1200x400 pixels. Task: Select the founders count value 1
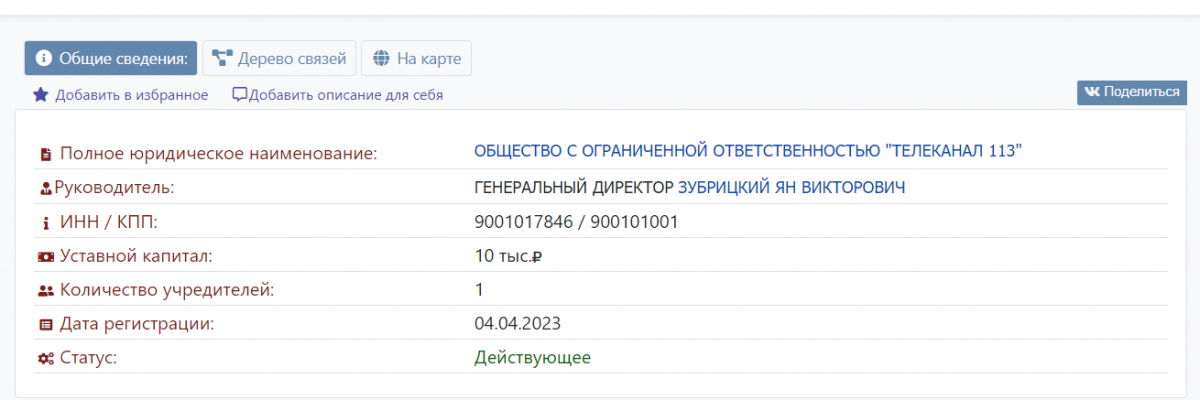coord(479,290)
